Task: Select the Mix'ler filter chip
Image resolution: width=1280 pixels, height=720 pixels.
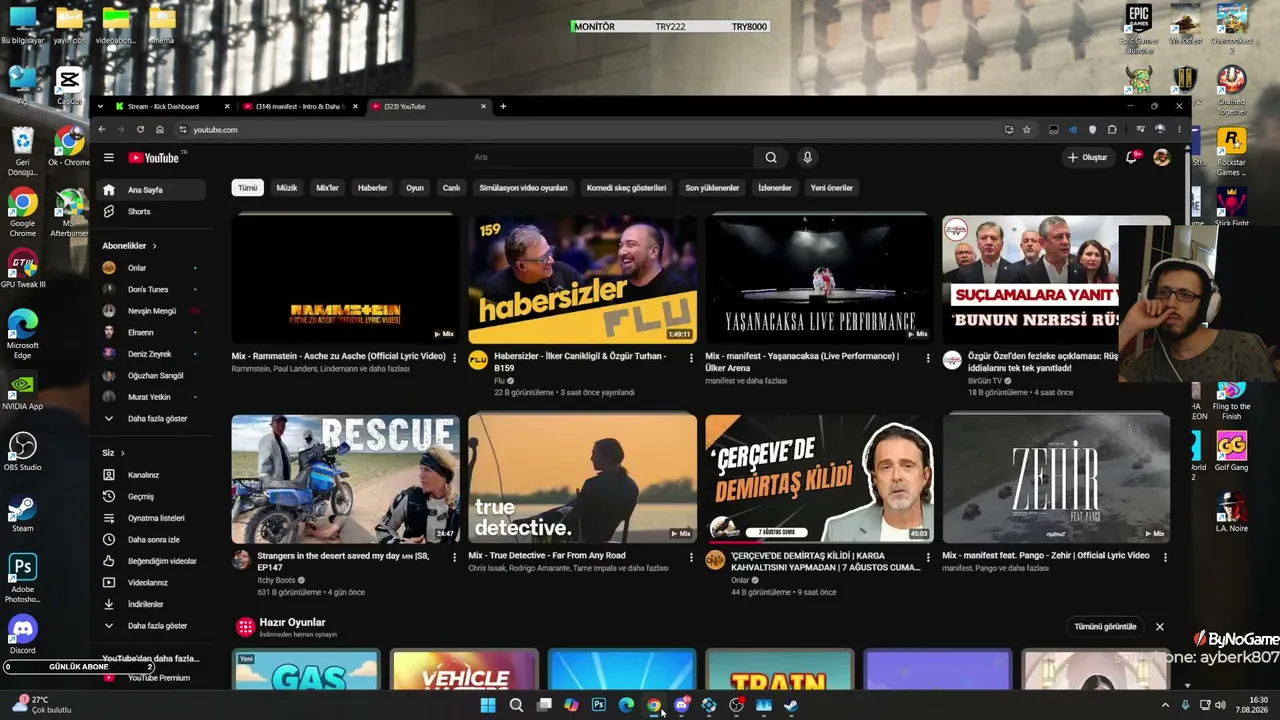Action: (328, 188)
